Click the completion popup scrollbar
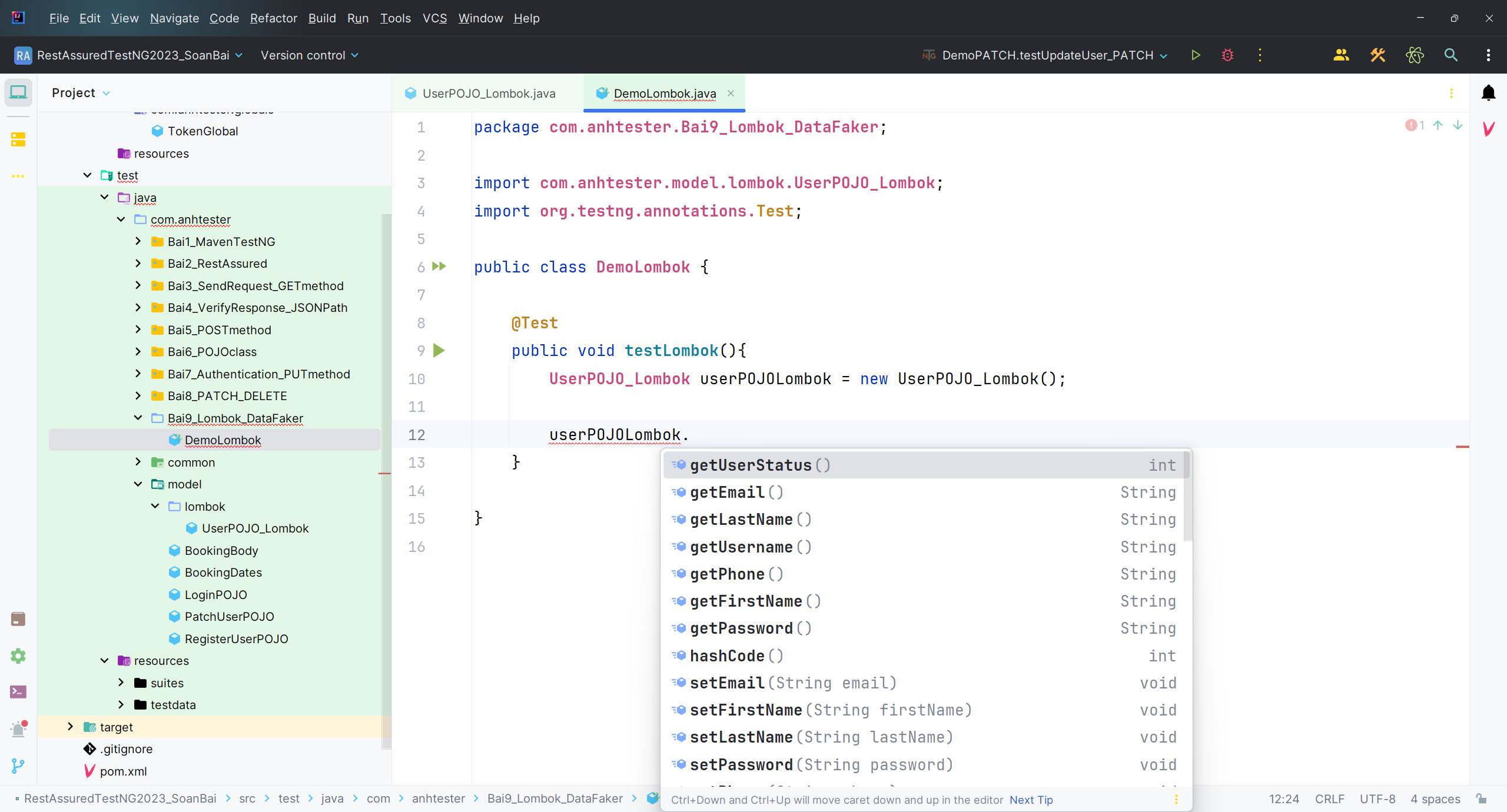 click(1187, 497)
